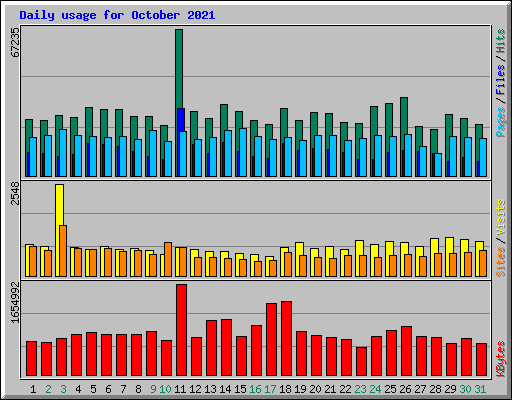Click the dark blue files bar on day 11
Image resolution: width=512 pixels, height=400 pixels.
pos(181,120)
